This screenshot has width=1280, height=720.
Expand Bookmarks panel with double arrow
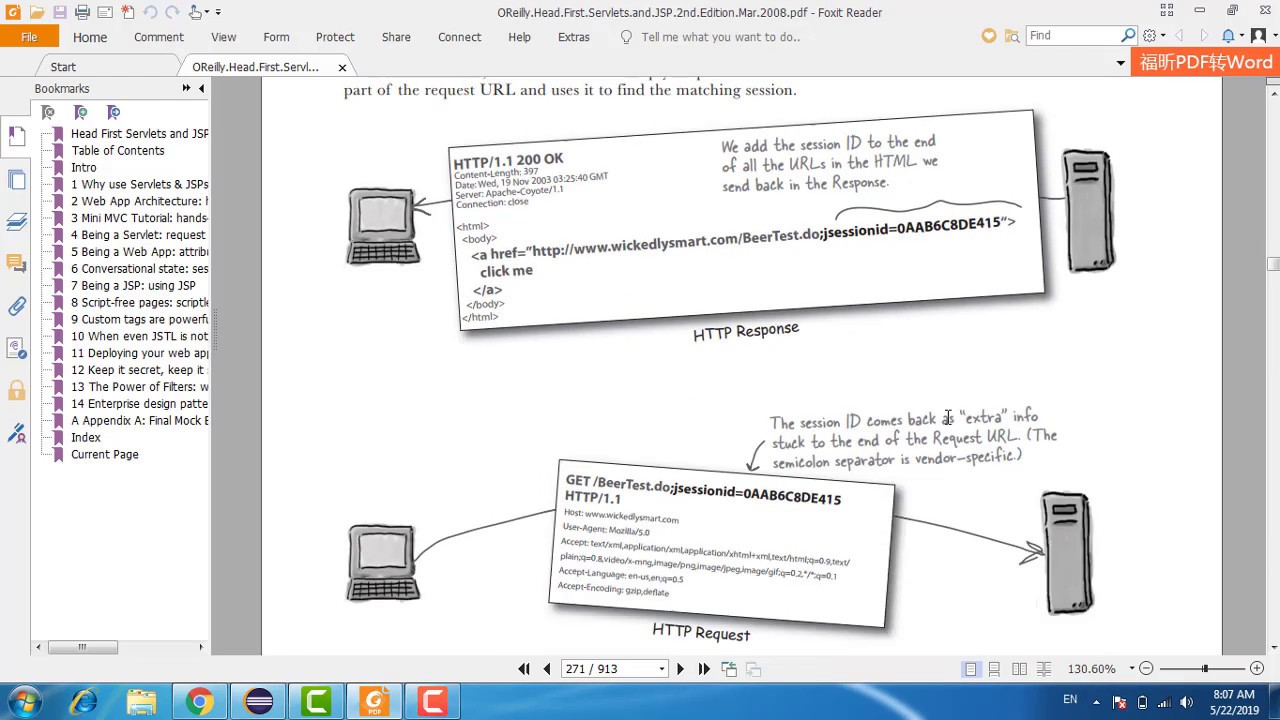click(x=186, y=89)
